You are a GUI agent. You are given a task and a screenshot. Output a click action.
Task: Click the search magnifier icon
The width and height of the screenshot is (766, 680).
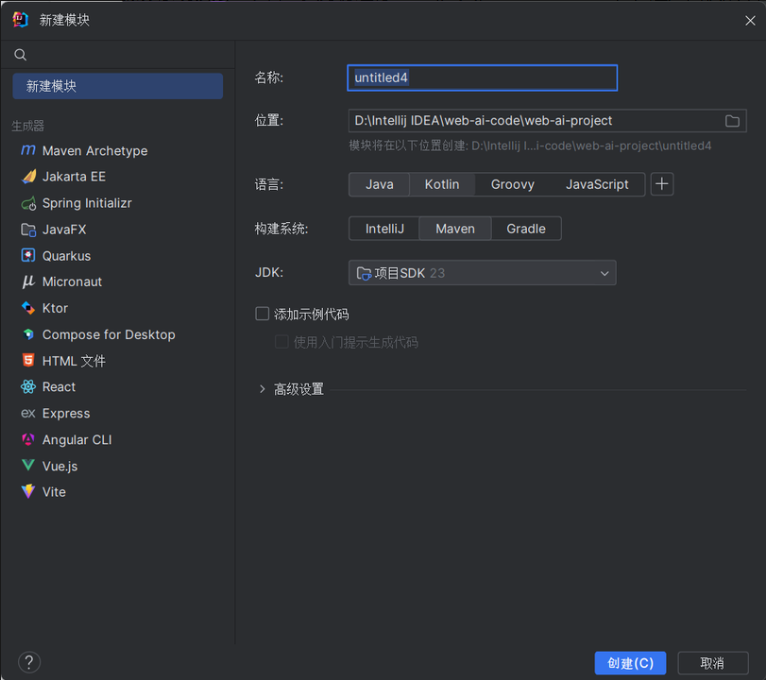click(20, 55)
